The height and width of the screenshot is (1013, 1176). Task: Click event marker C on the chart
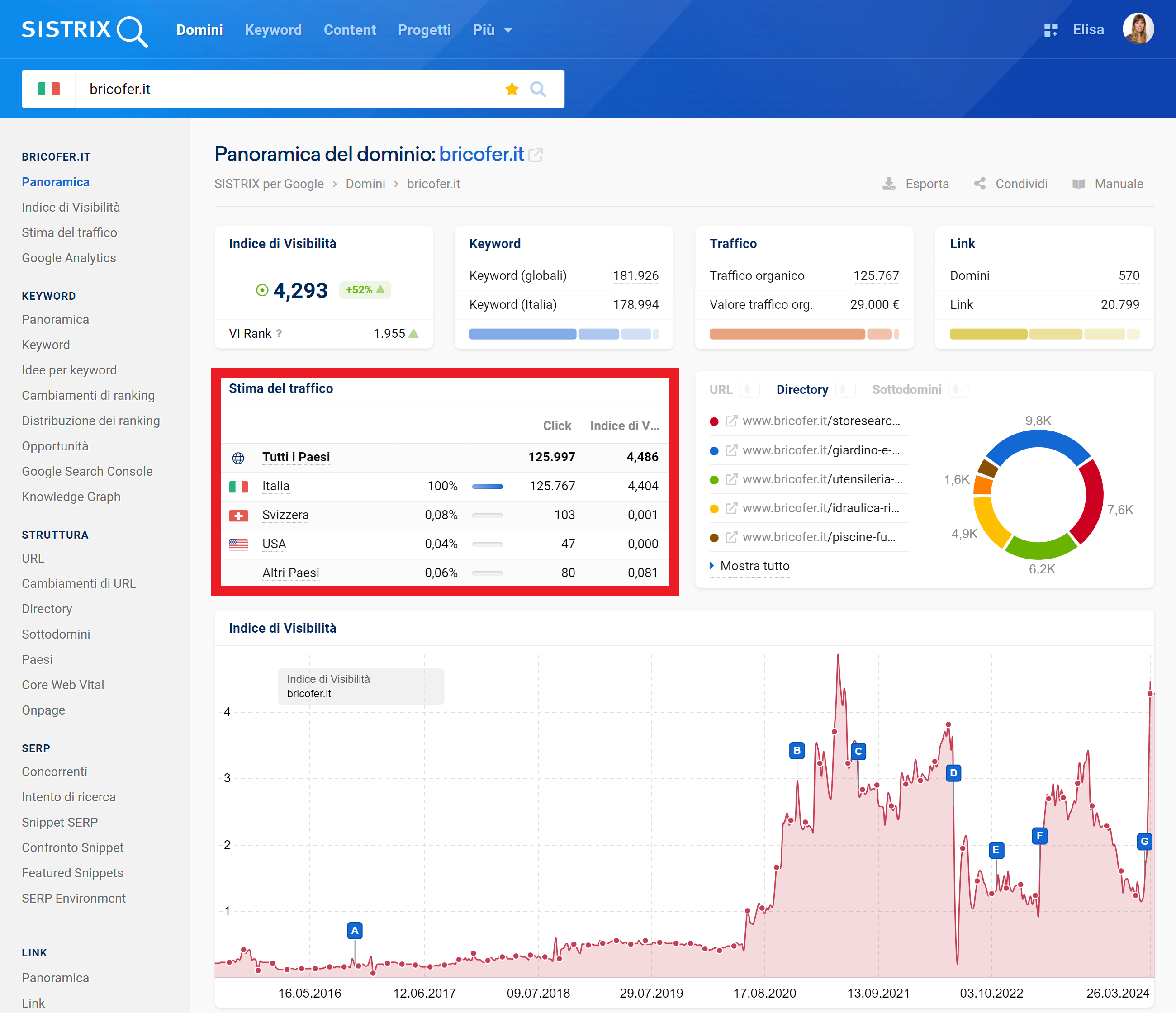pos(858,751)
